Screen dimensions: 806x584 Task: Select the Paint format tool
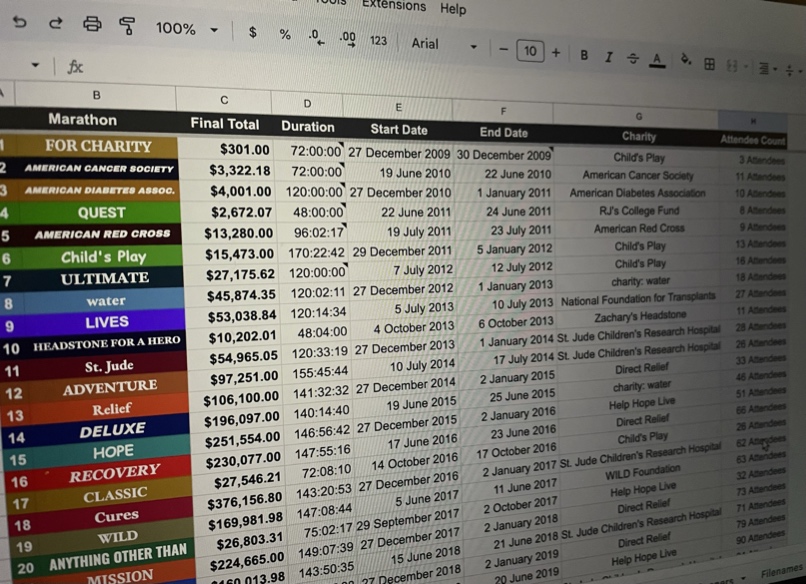(127, 25)
